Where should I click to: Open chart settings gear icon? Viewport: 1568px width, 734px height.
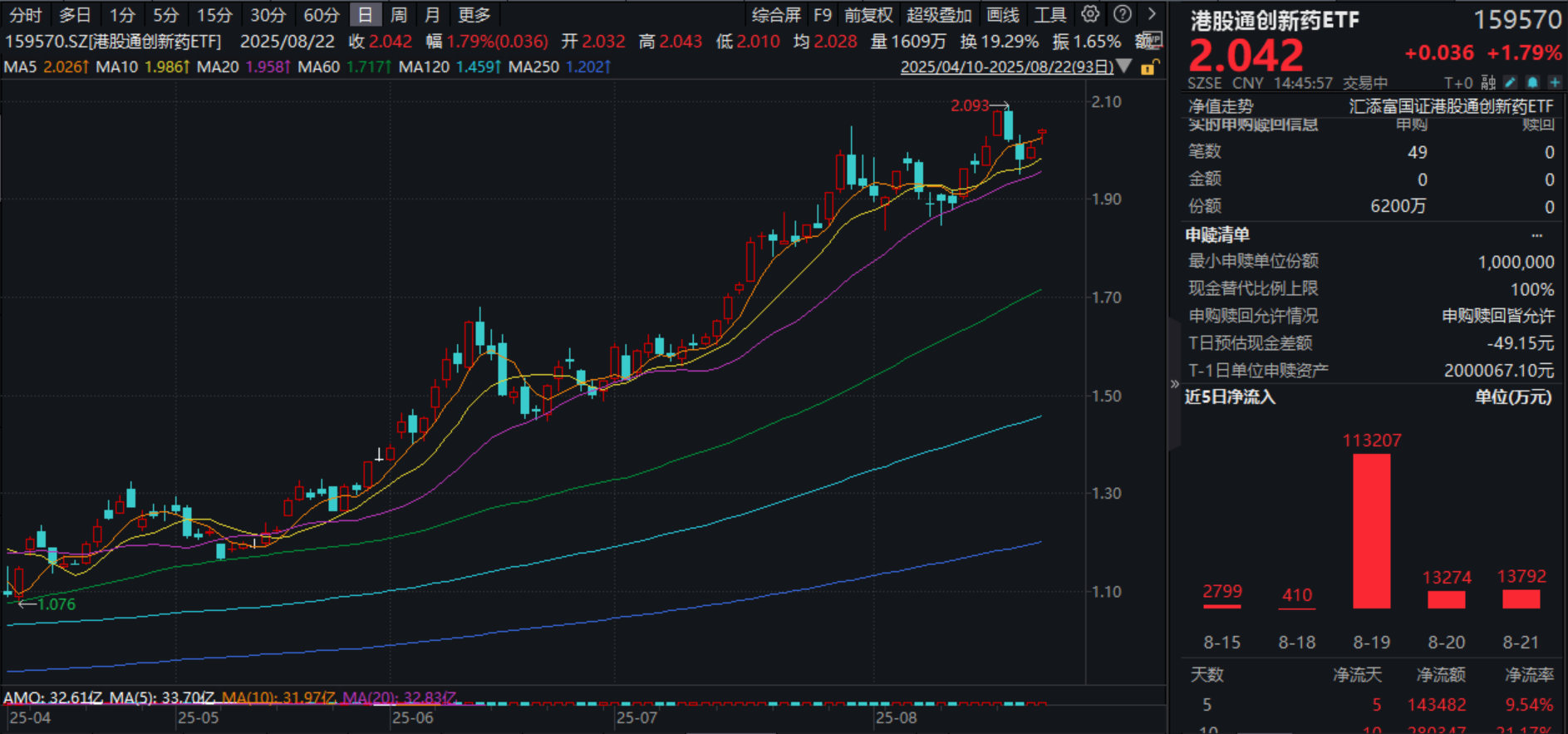(1090, 14)
